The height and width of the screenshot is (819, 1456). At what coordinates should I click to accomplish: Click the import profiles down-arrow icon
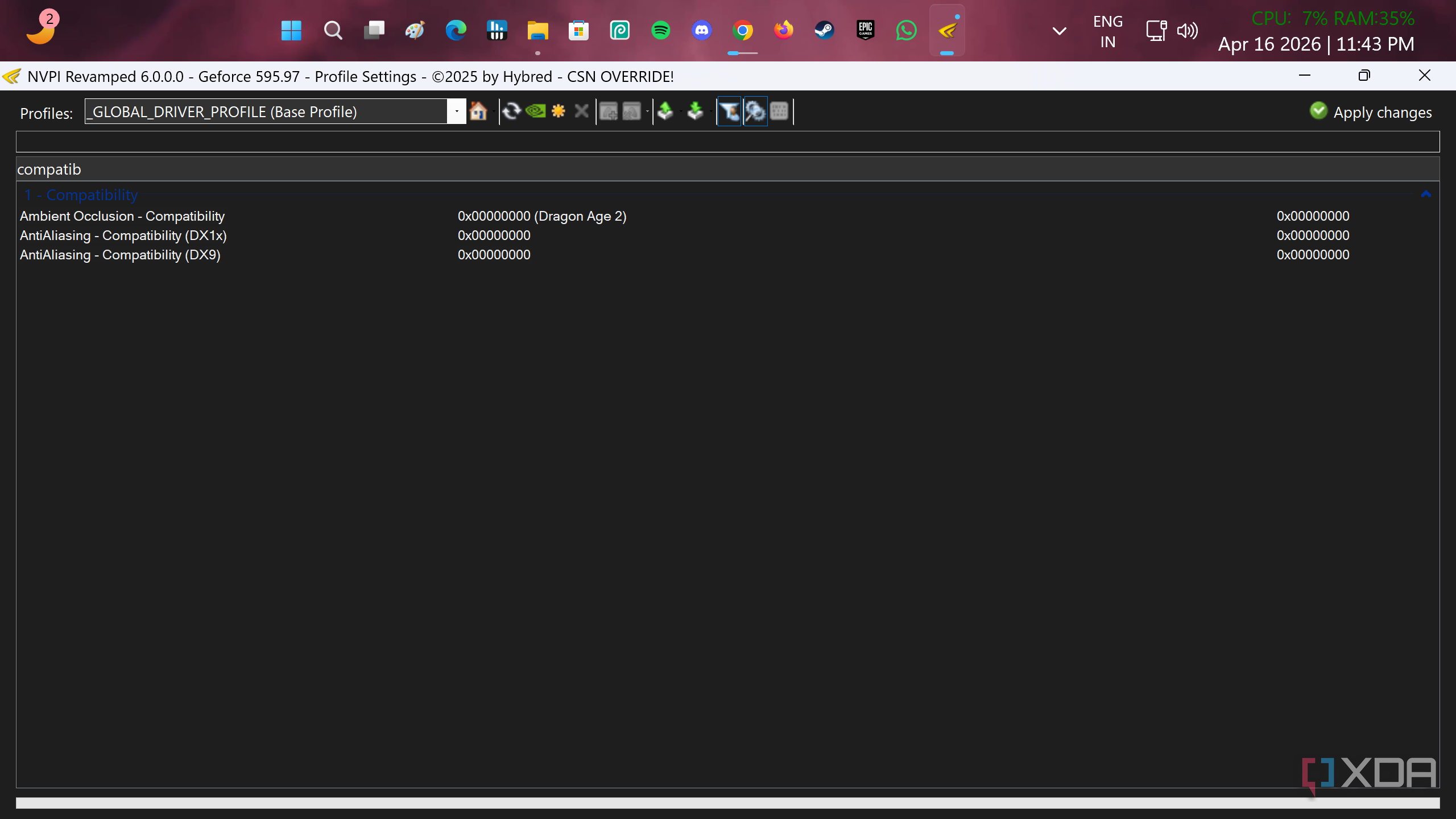[695, 111]
